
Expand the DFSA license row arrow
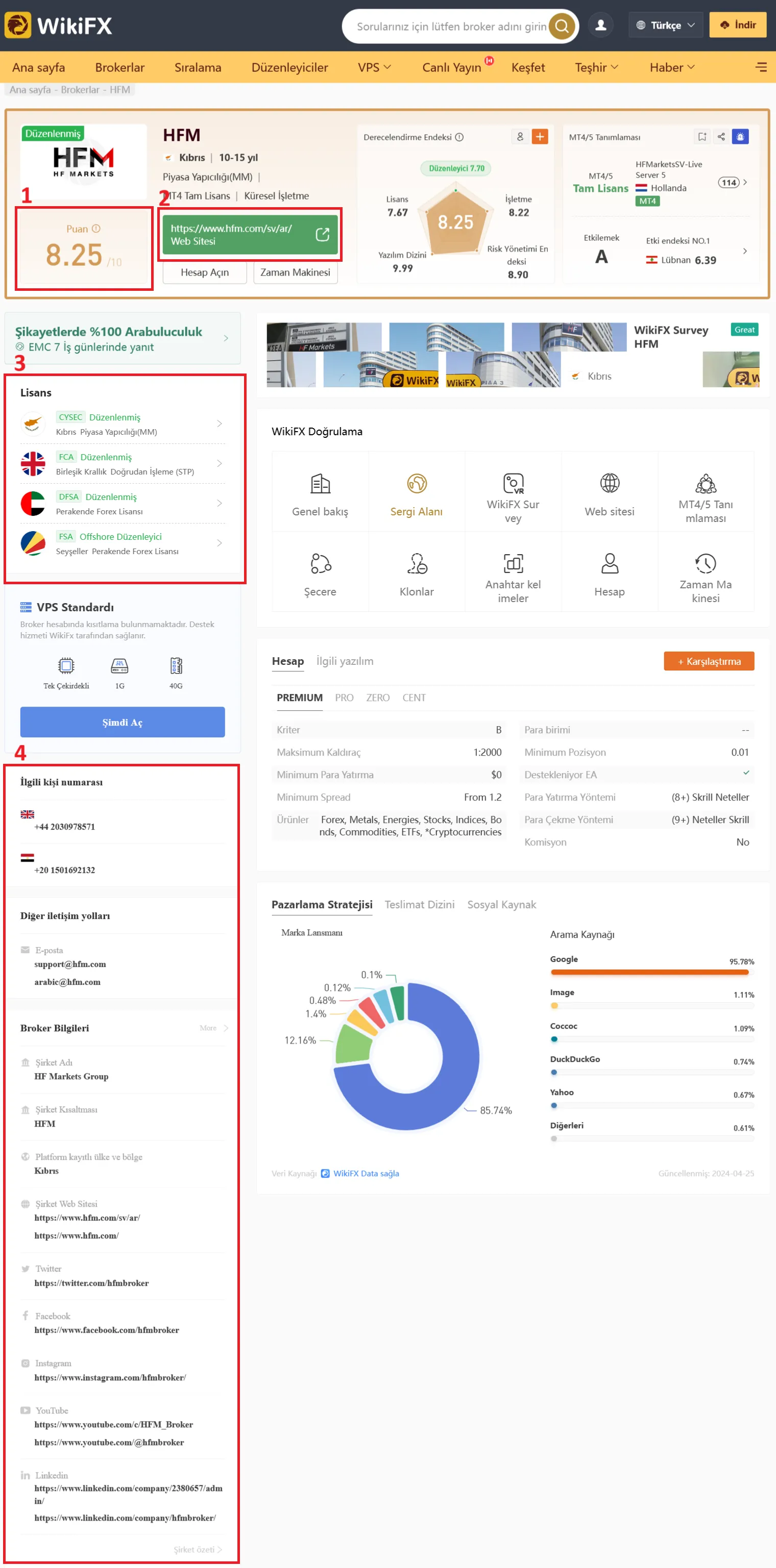220,503
